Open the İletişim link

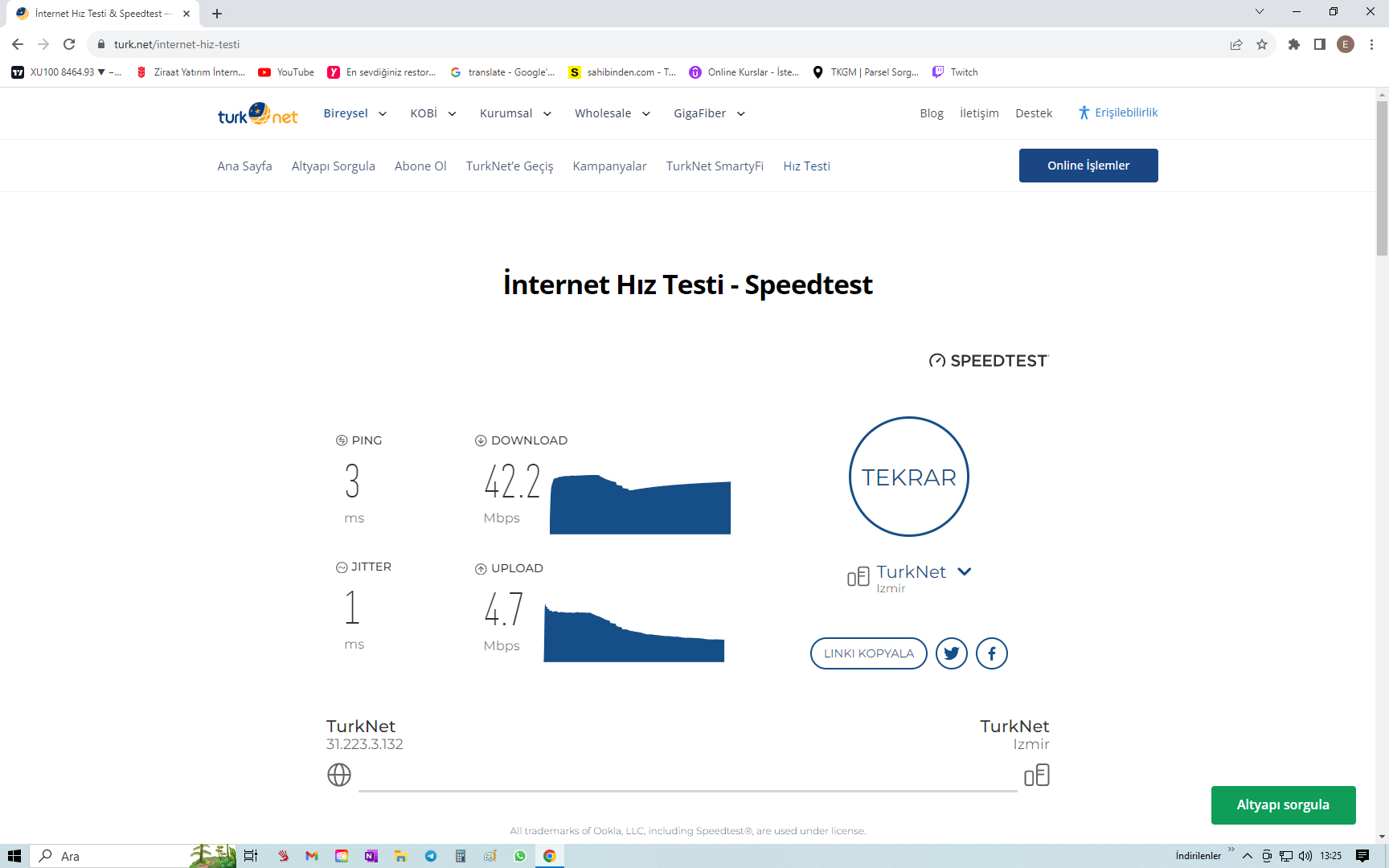coord(979,113)
